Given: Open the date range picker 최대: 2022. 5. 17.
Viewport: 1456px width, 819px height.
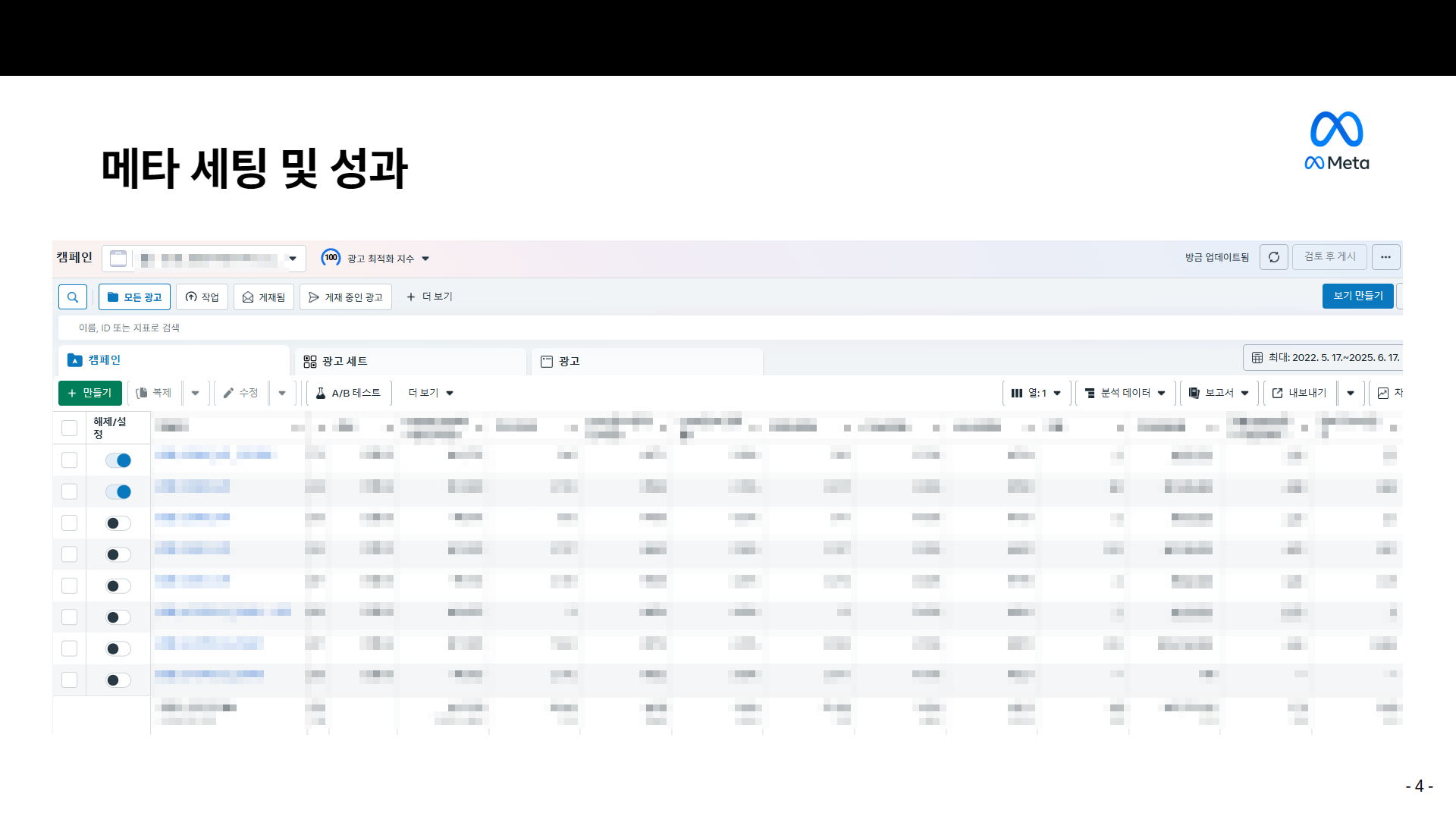Looking at the screenshot, I should tap(1323, 357).
